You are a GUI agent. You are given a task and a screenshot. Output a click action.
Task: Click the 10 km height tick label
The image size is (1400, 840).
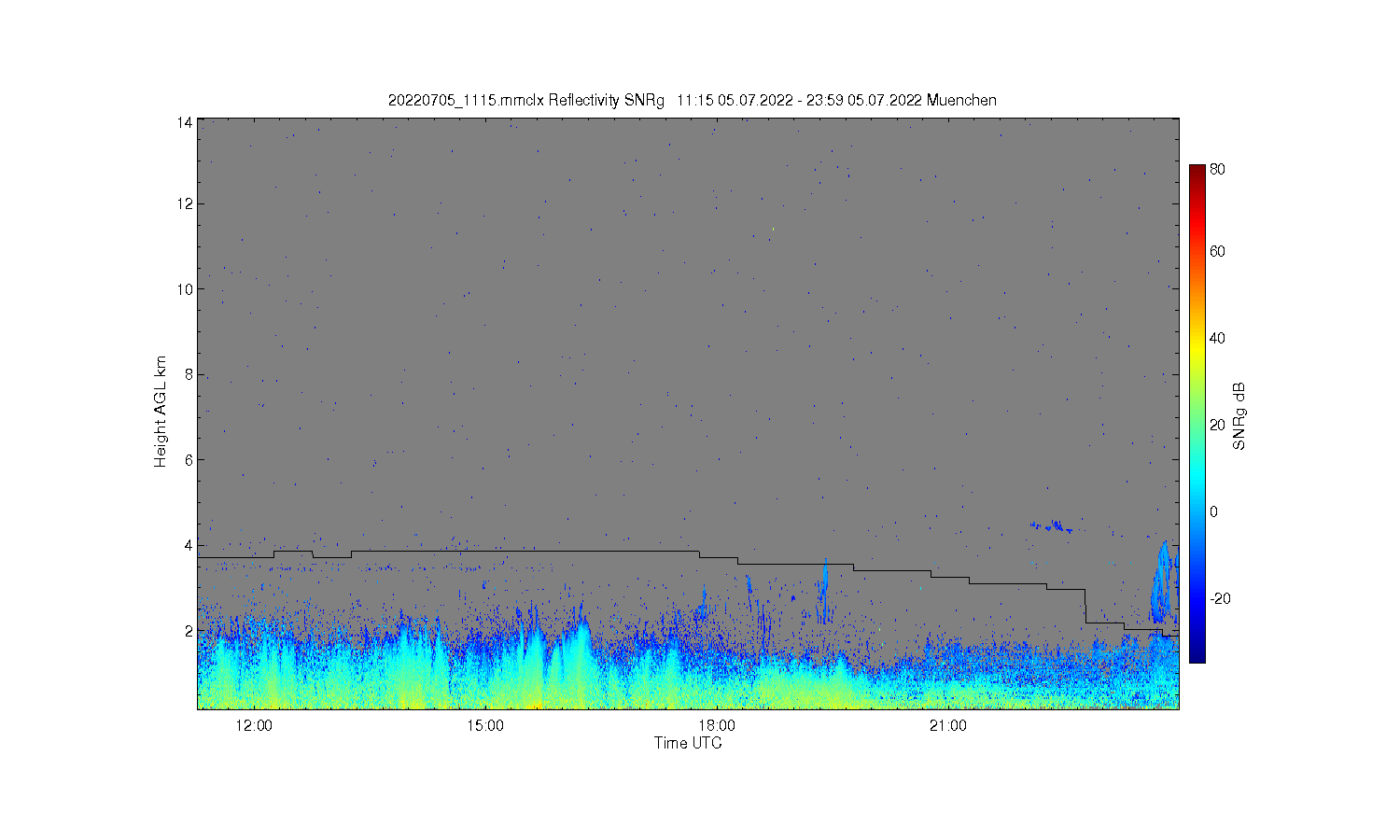click(184, 289)
